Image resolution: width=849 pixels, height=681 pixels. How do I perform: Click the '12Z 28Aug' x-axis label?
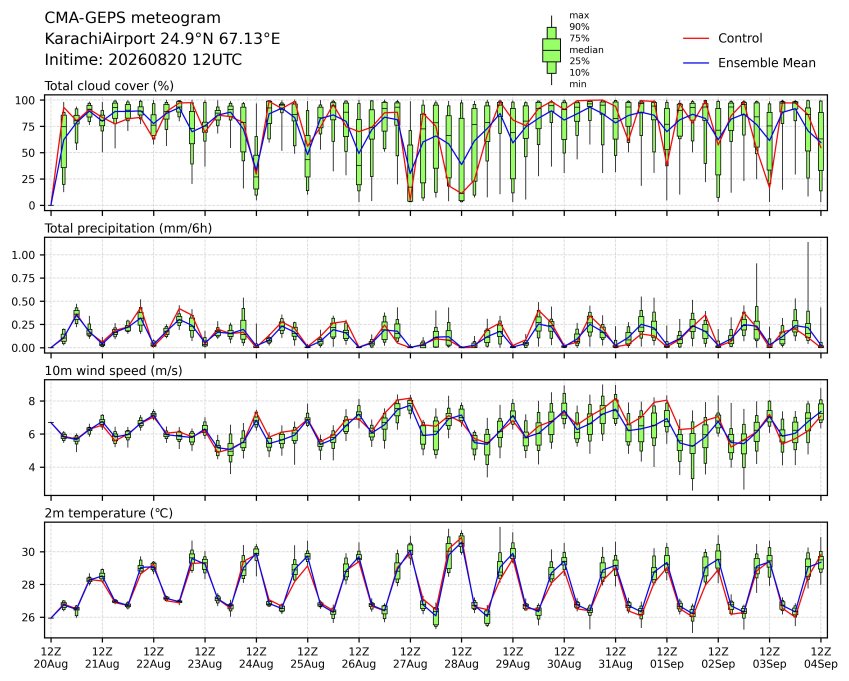[x=461, y=658]
